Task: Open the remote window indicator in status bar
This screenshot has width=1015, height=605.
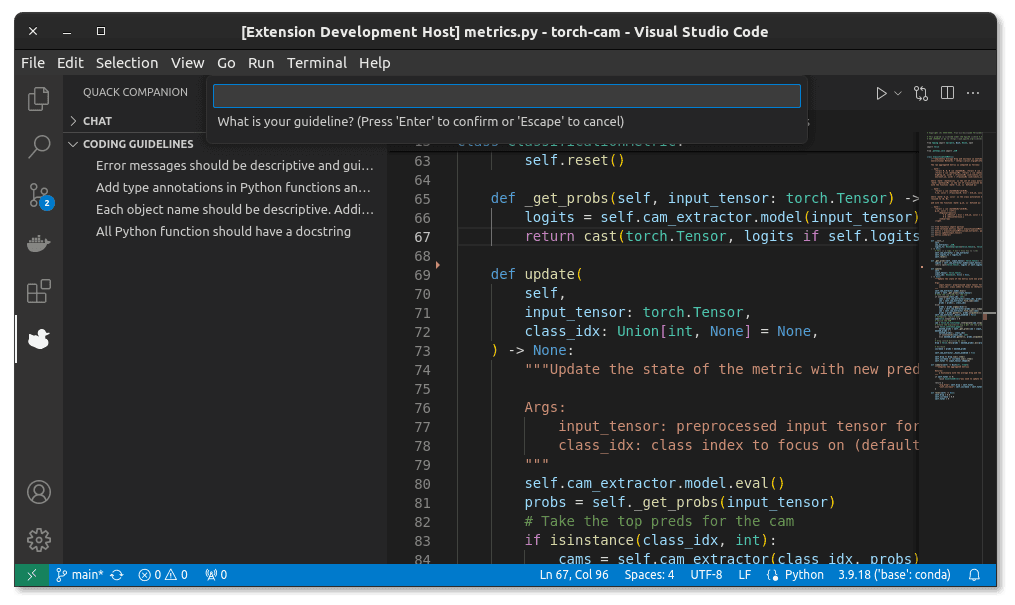Action: tap(32, 575)
